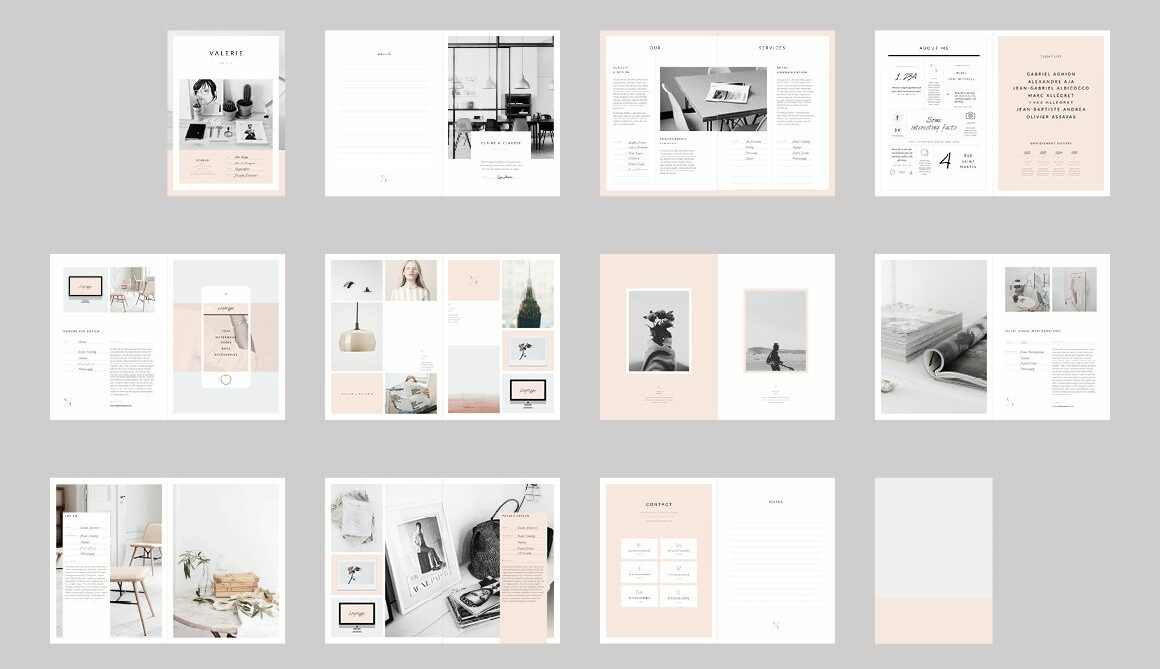The width and height of the screenshot is (1160, 669).
Task: Click the 'Some interesting facts' script text
Action: (934, 124)
